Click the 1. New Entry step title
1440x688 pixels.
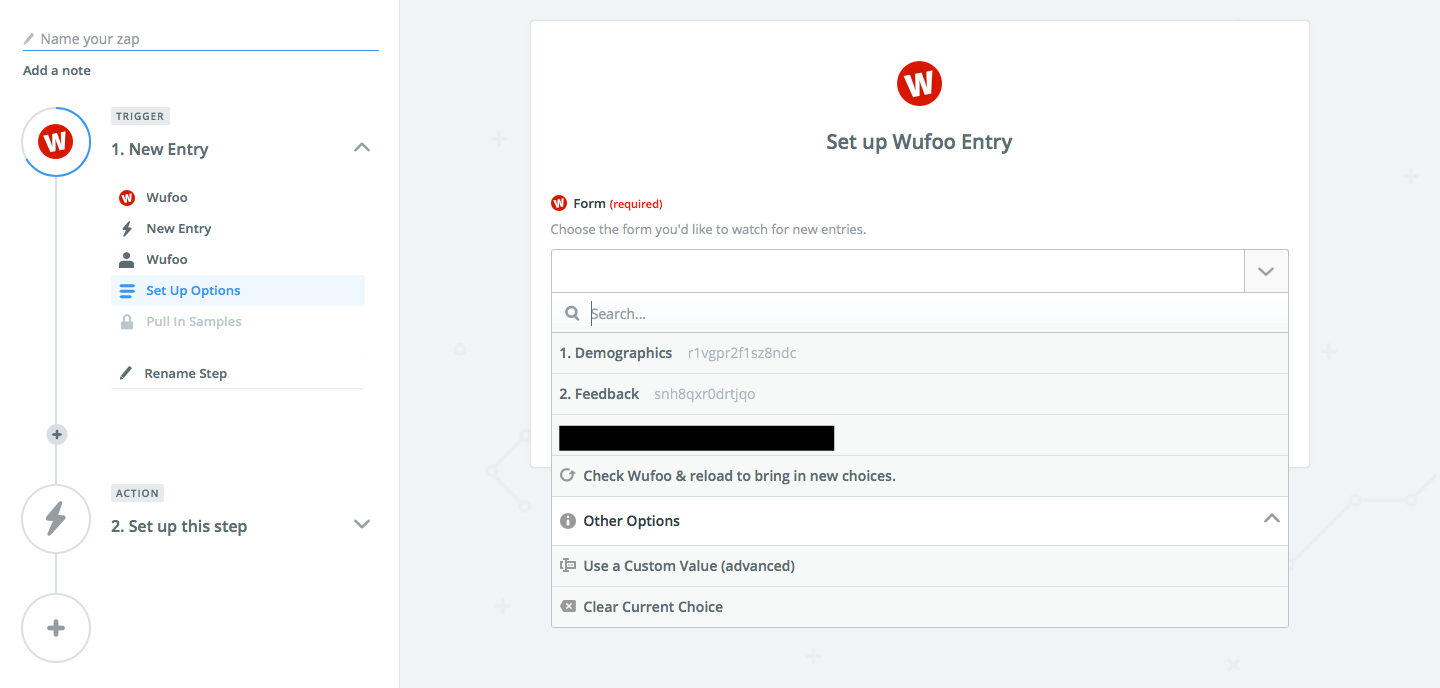tap(160, 149)
